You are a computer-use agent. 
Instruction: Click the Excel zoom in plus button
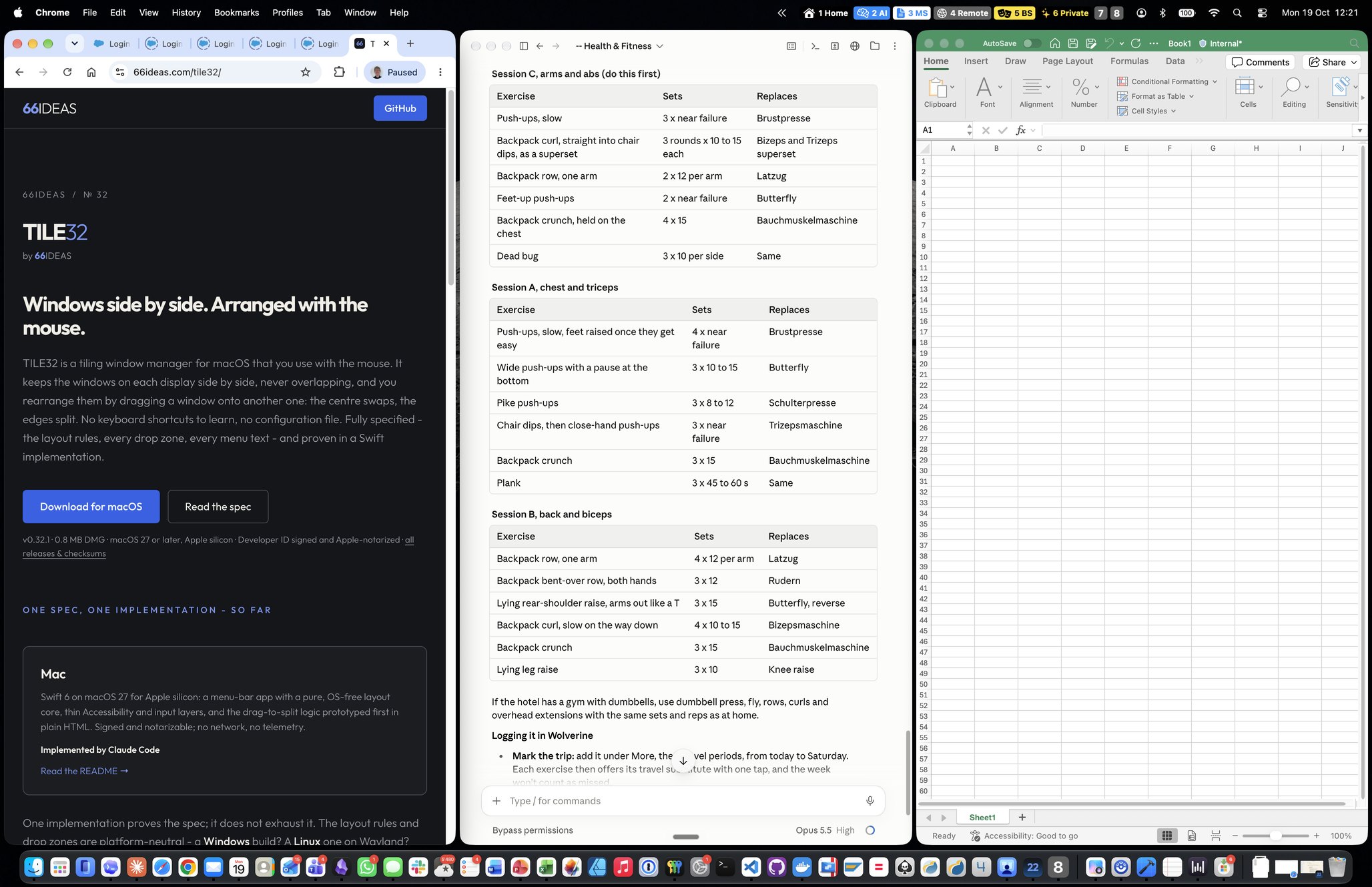[1317, 836]
